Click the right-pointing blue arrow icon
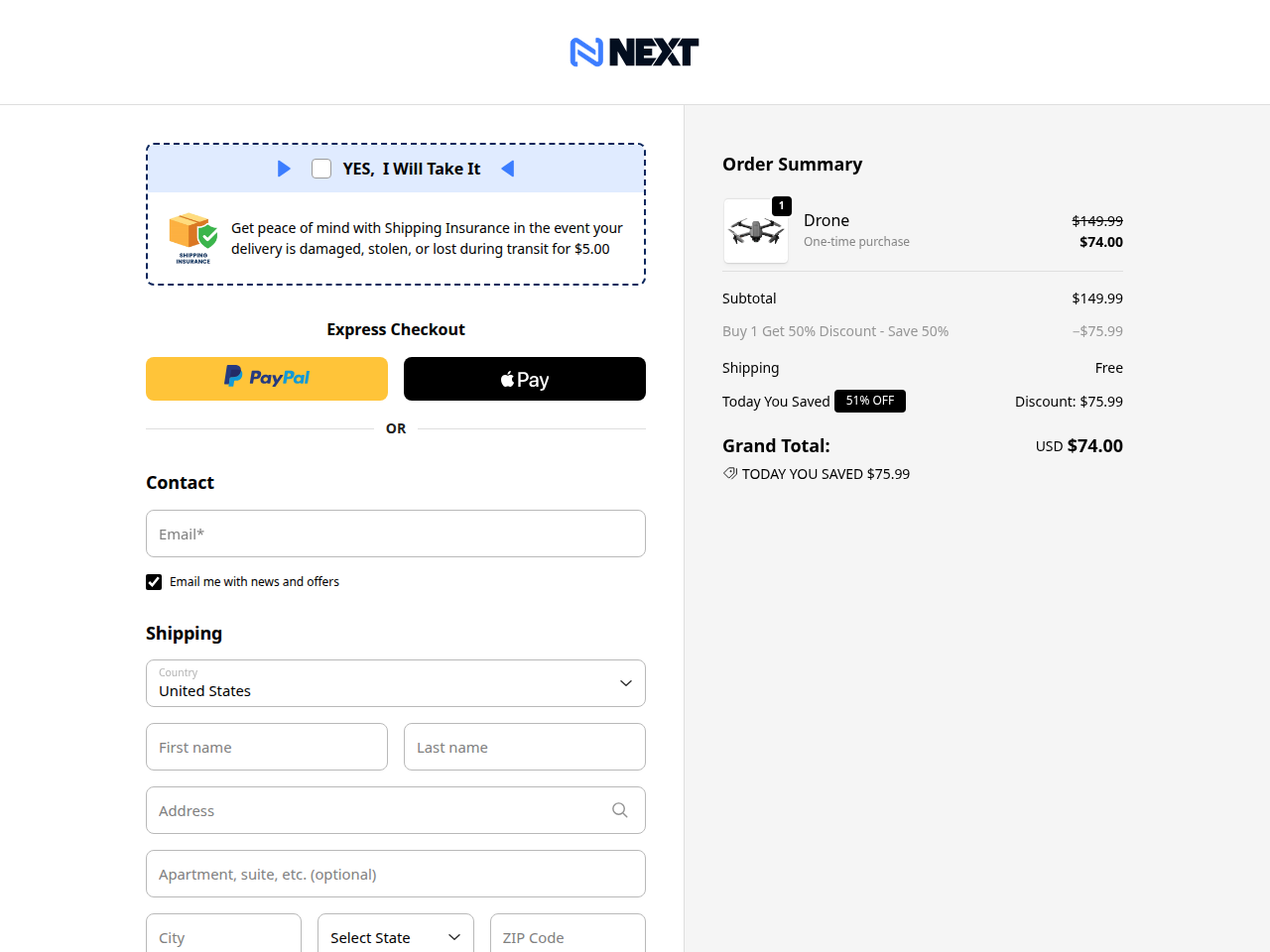 [284, 169]
